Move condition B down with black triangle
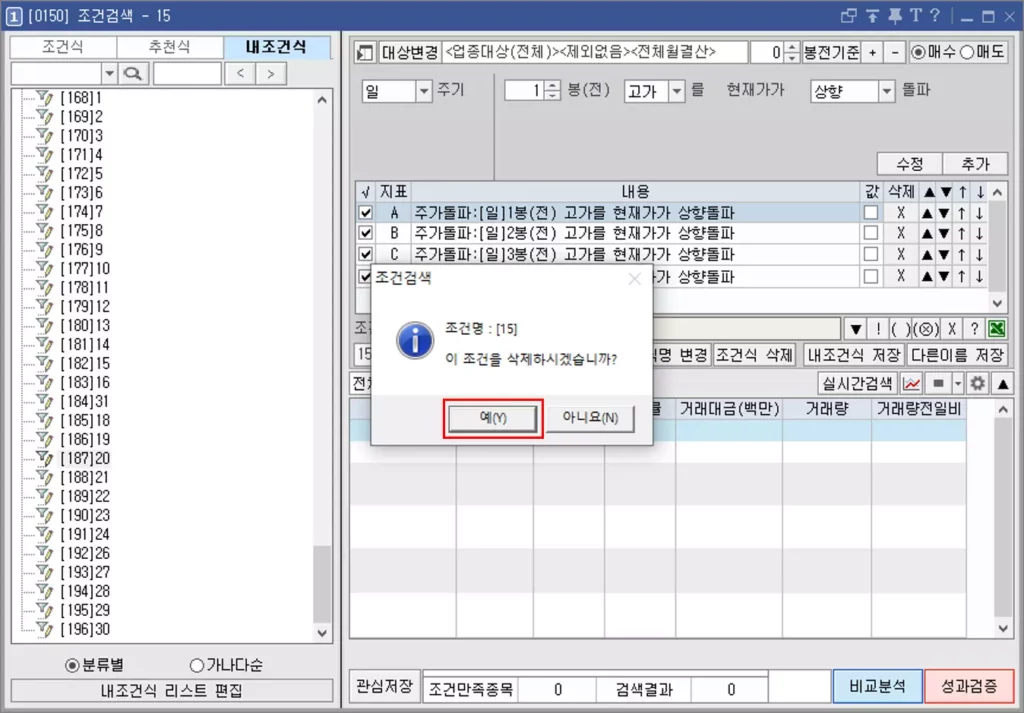This screenshot has width=1024, height=713. 944,234
